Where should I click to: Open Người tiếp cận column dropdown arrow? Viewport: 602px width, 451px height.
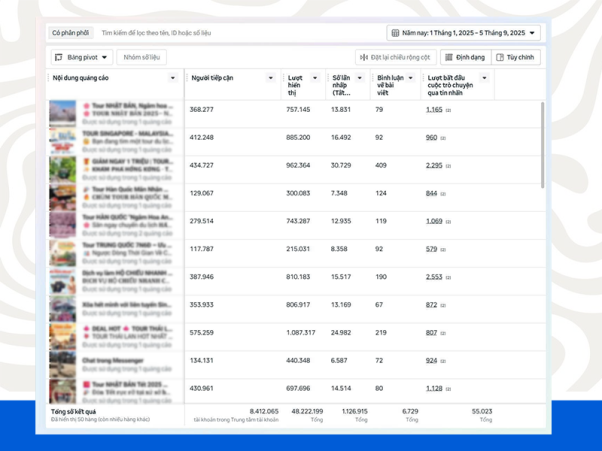pyautogui.click(x=271, y=78)
